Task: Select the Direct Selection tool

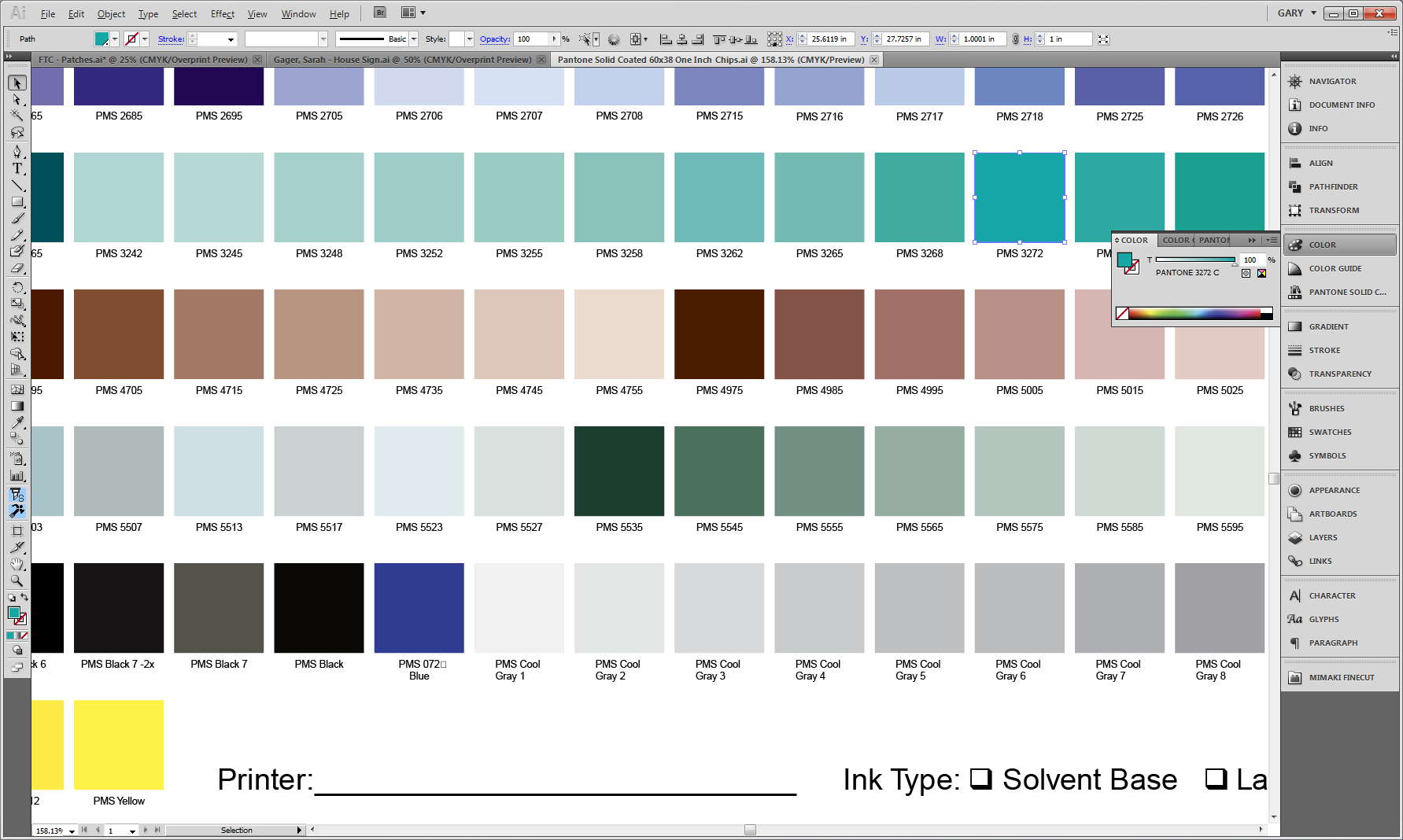Action: 17,100
